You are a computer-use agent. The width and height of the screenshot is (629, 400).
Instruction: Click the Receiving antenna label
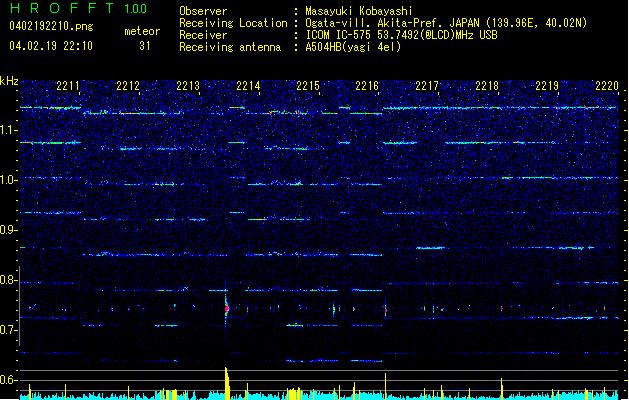[230, 47]
